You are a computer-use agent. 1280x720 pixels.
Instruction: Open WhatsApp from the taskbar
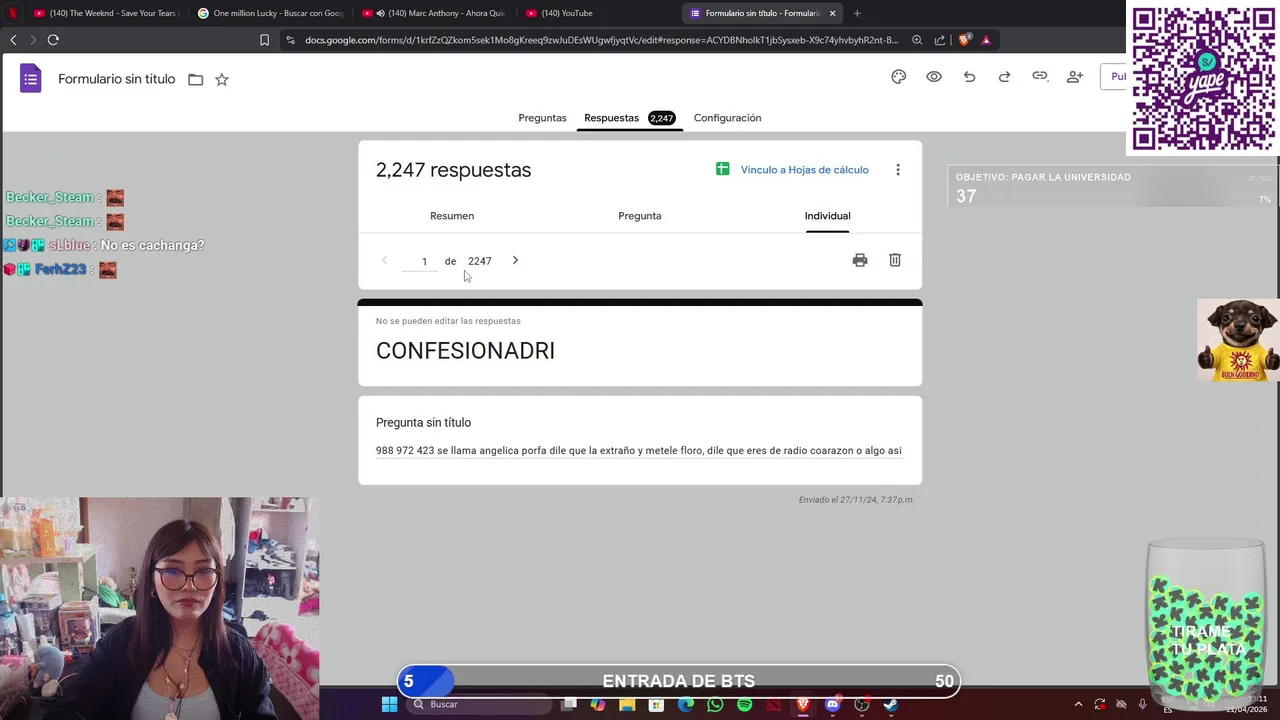click(x=715, y=705)
